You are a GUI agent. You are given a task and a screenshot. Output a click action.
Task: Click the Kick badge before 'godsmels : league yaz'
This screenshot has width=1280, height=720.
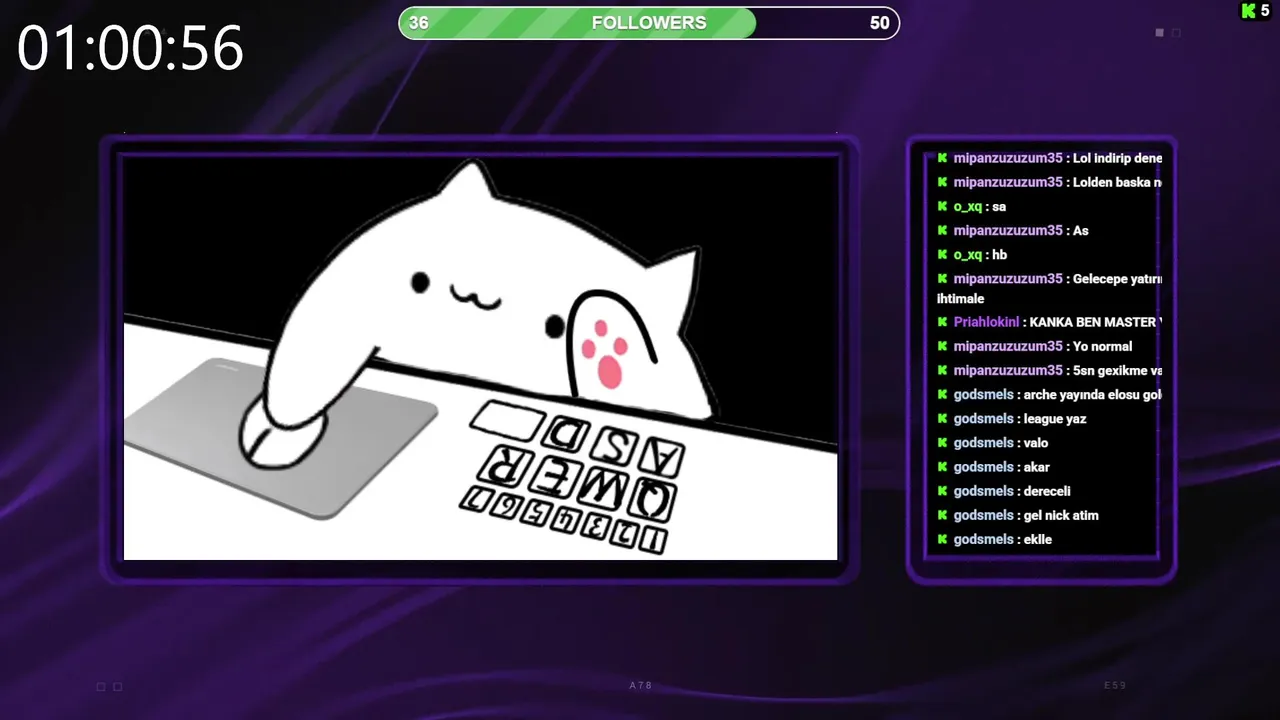942,418
